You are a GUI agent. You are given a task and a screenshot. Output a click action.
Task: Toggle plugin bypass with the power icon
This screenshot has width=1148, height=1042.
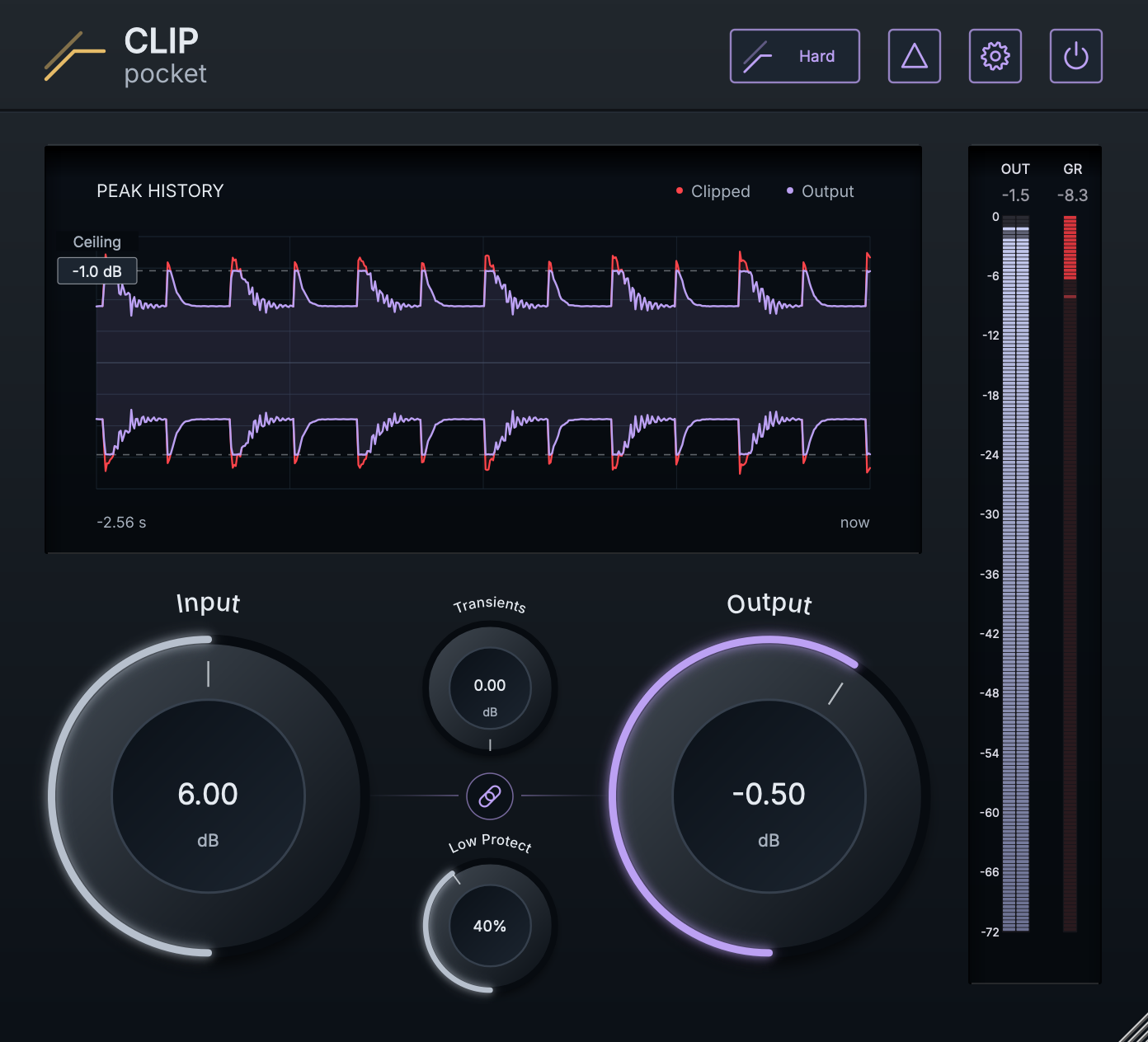pyautogui.click(x=1076, y=56)
